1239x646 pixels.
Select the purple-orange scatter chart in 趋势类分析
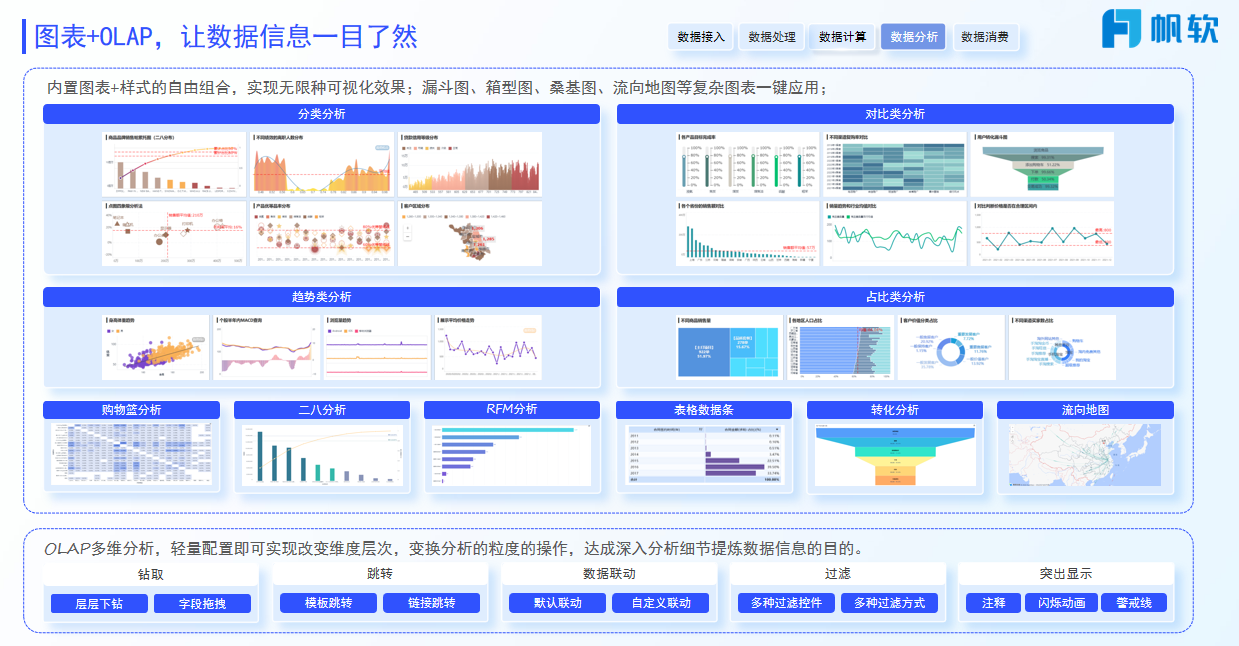tap(156, 347)
